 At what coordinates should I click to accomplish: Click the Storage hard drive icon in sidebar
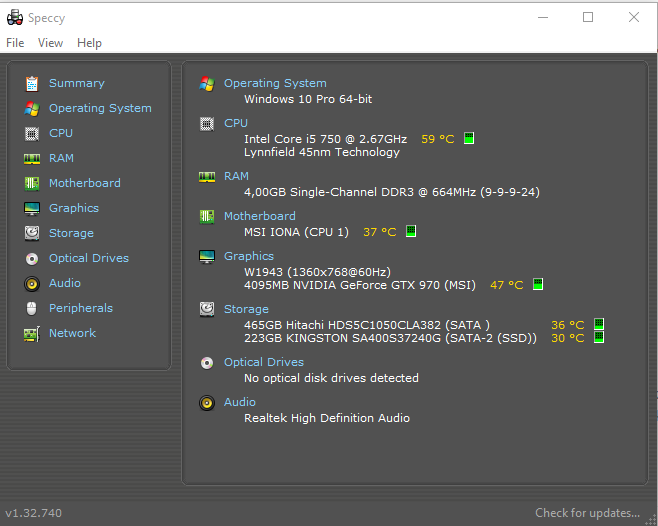32,233
